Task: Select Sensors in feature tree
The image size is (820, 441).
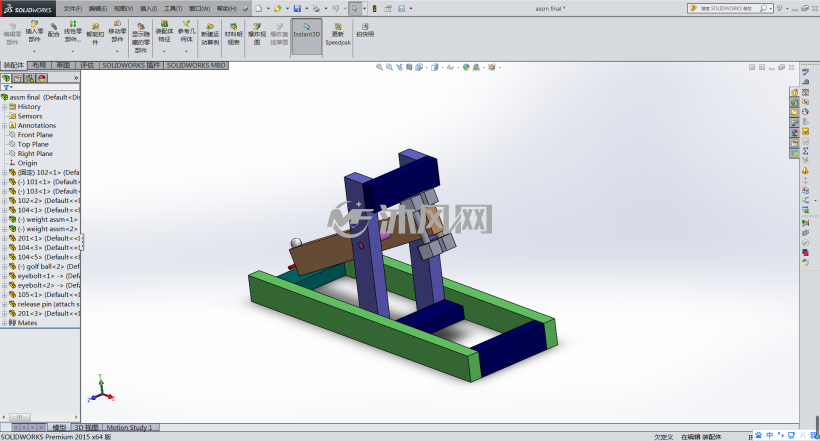Action: coord(30,116)
